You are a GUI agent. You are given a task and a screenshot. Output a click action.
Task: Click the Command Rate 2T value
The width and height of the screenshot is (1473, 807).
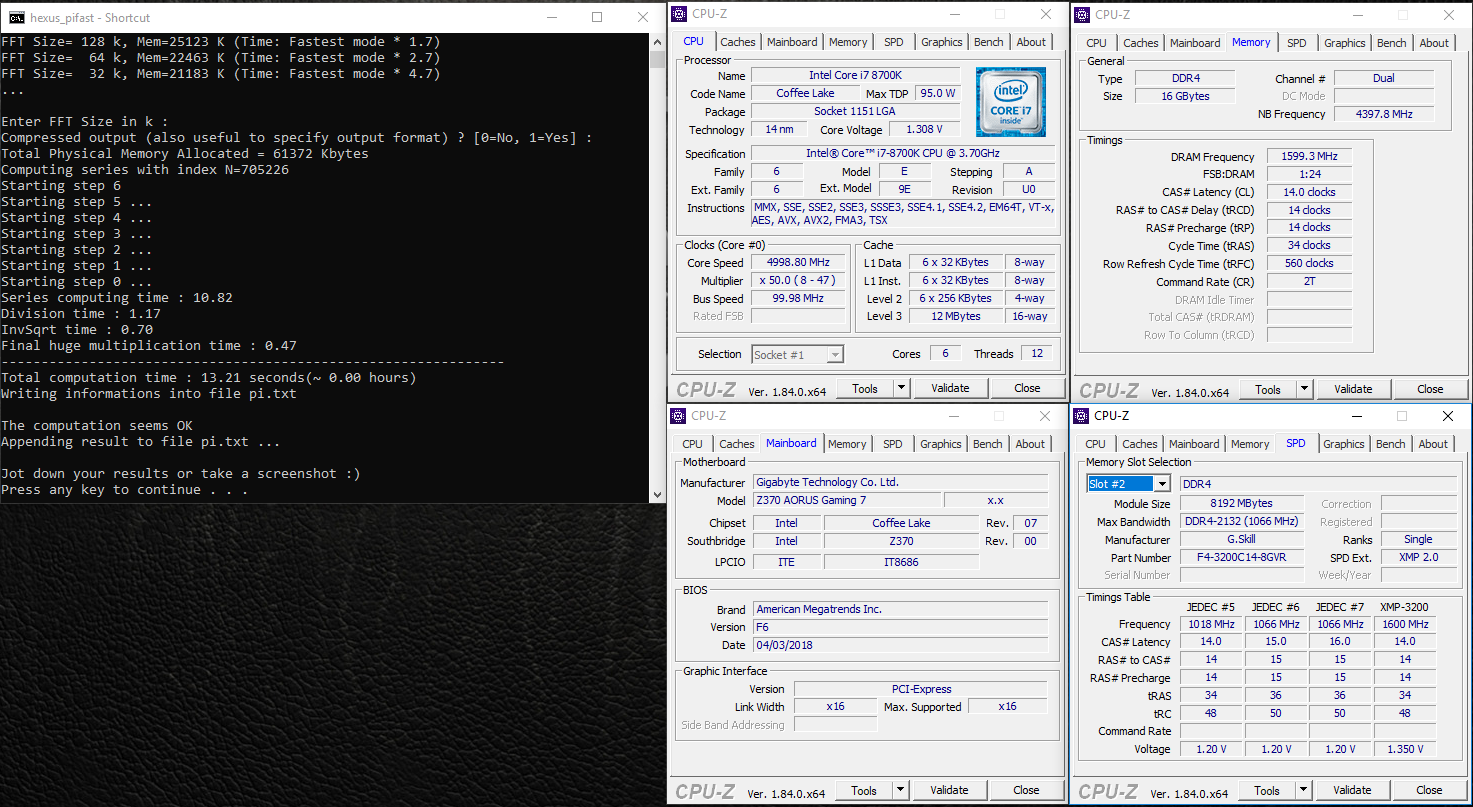point(1309,282)
